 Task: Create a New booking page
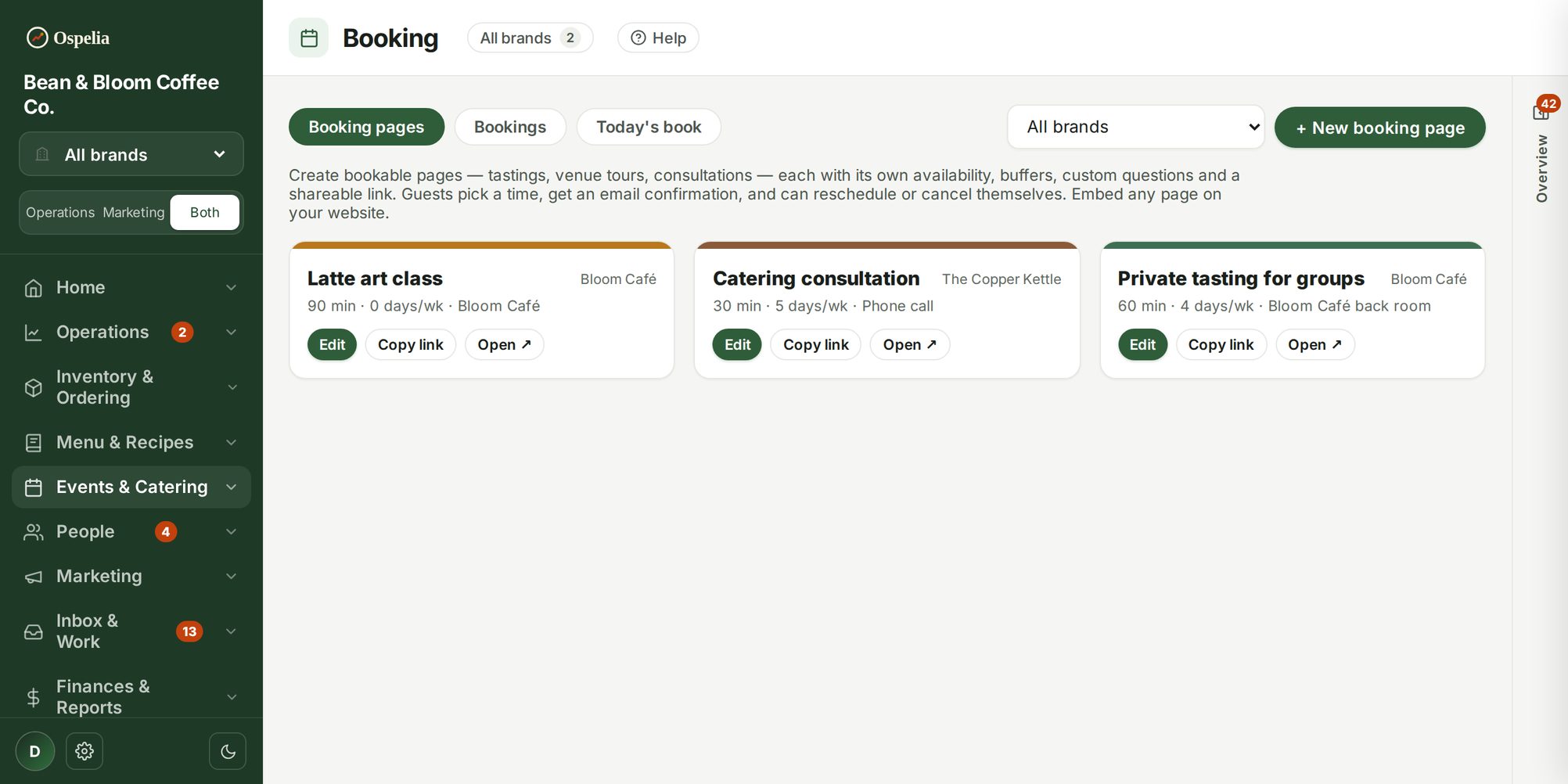pos(1380,128)
